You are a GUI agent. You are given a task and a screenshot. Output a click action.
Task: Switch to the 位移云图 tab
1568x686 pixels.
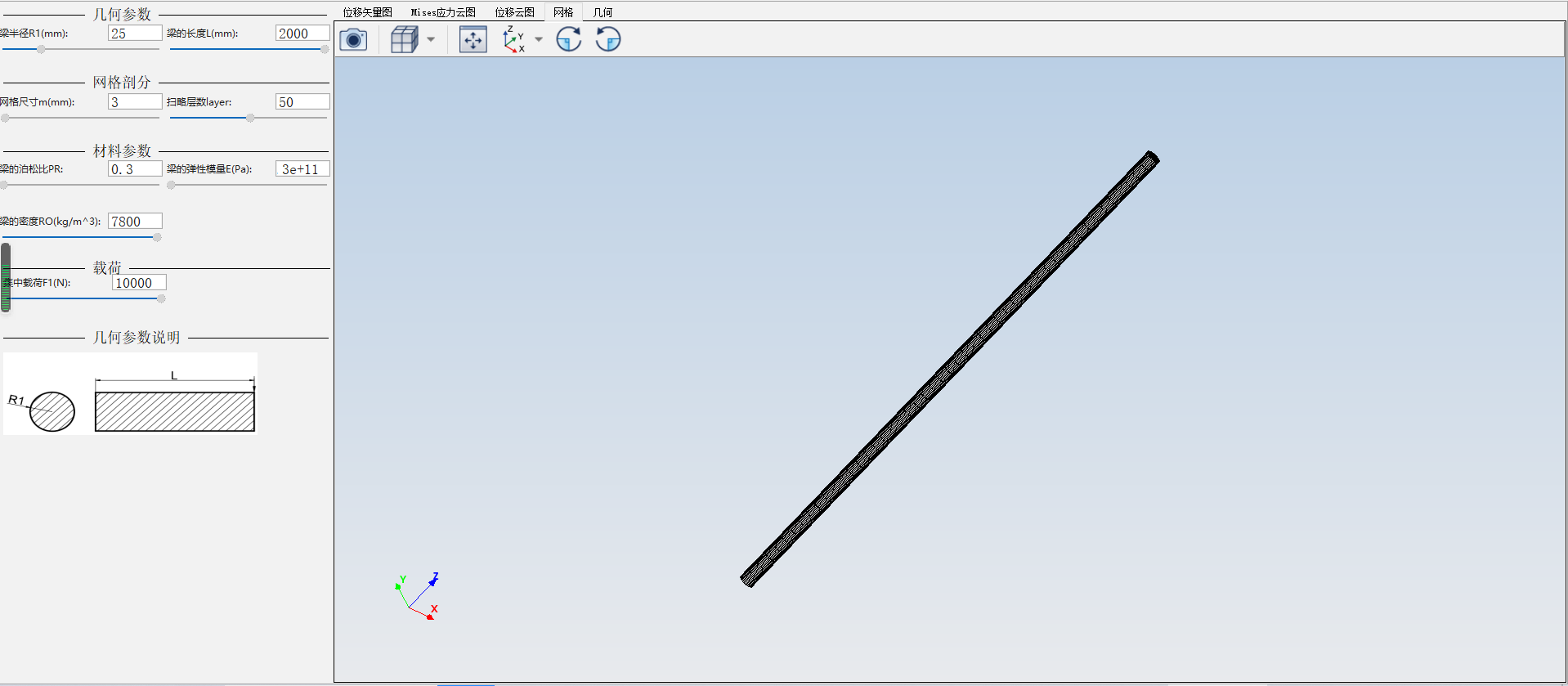tap(514, 12)
